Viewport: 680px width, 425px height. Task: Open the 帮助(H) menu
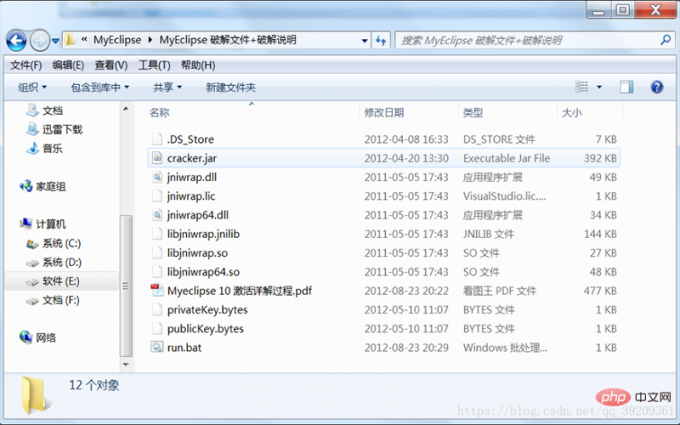(x=198, y=65)
